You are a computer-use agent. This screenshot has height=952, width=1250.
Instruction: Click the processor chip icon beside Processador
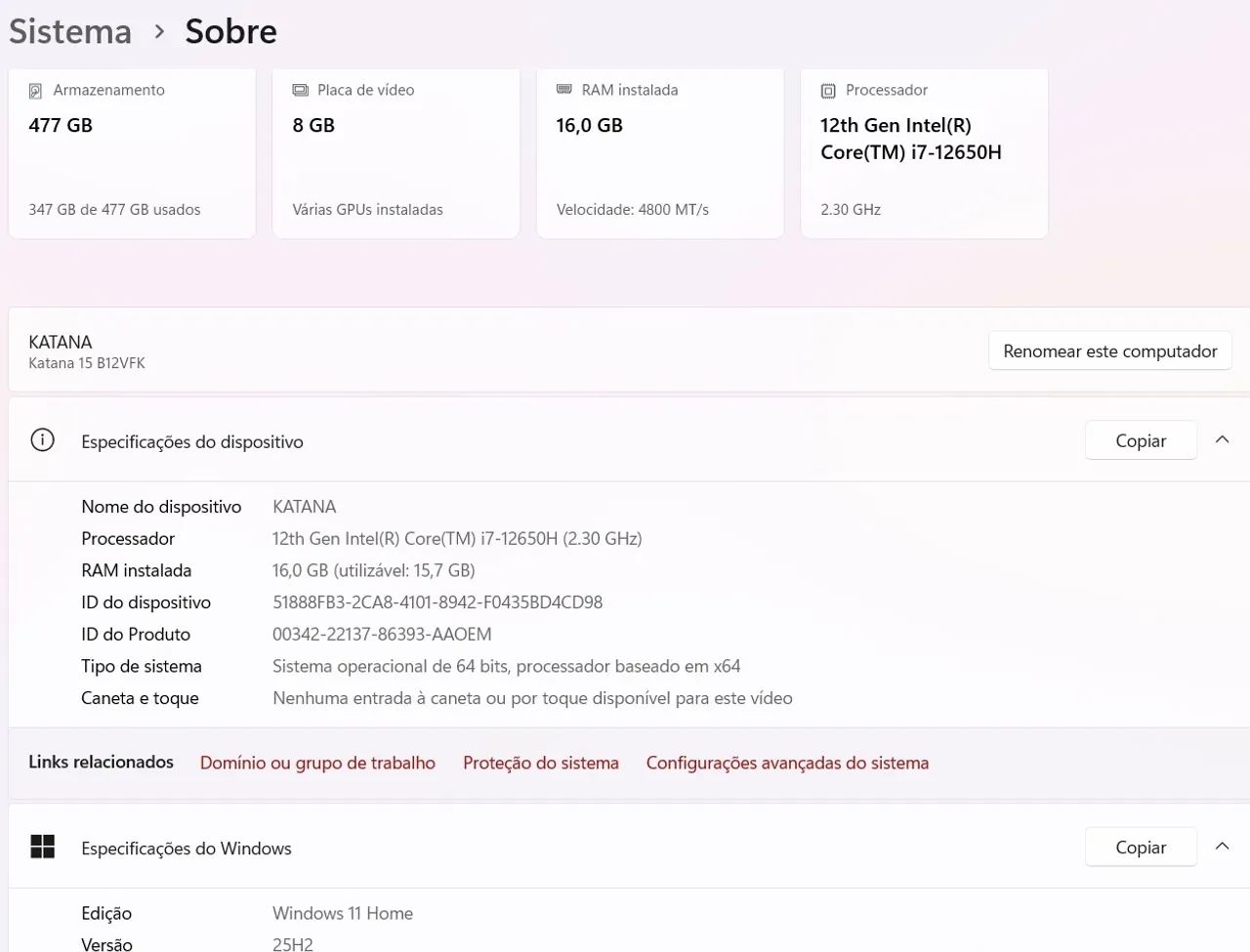click(828, 91)
